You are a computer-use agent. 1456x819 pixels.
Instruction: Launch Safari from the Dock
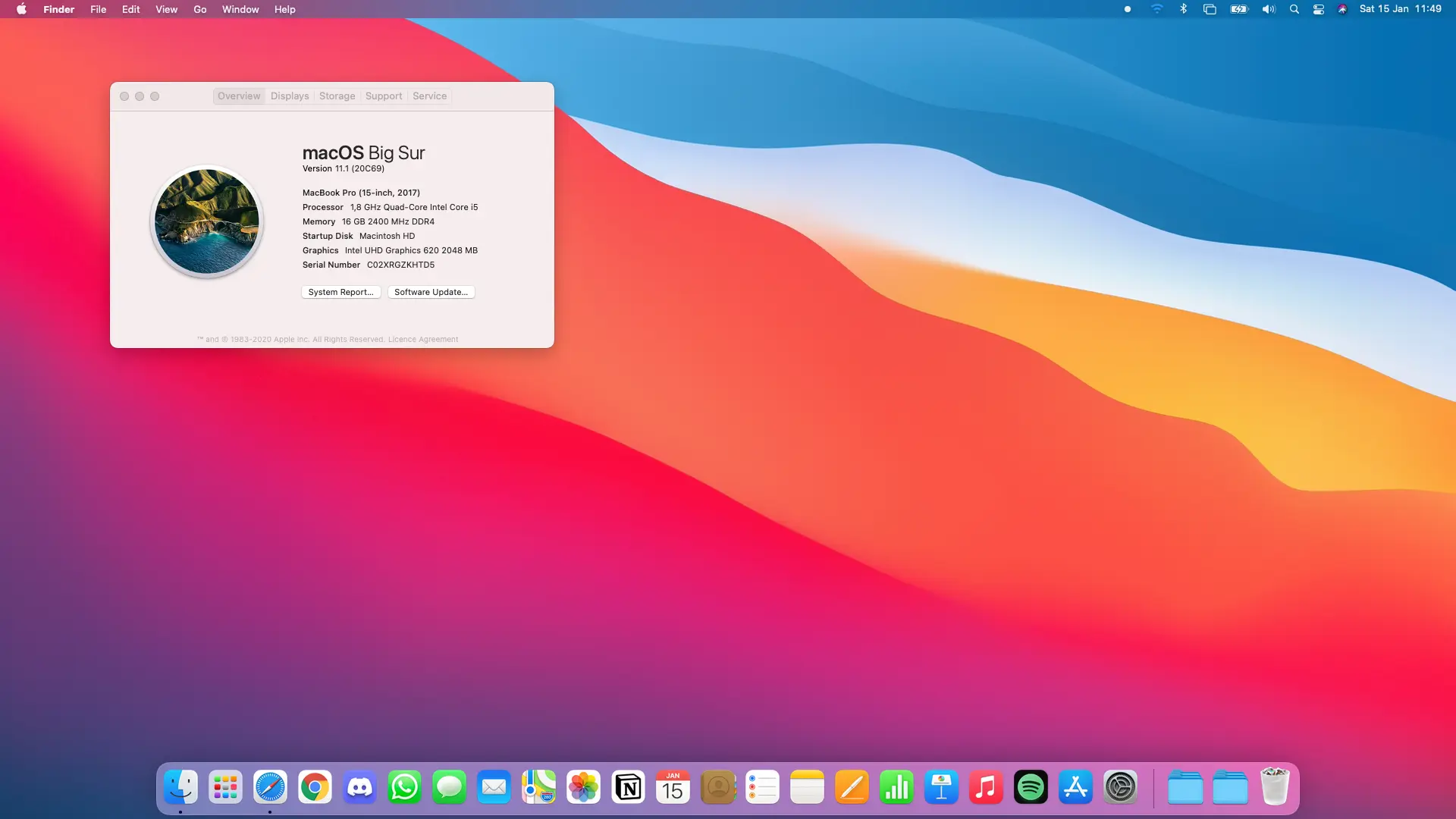(x=270, y=787)
